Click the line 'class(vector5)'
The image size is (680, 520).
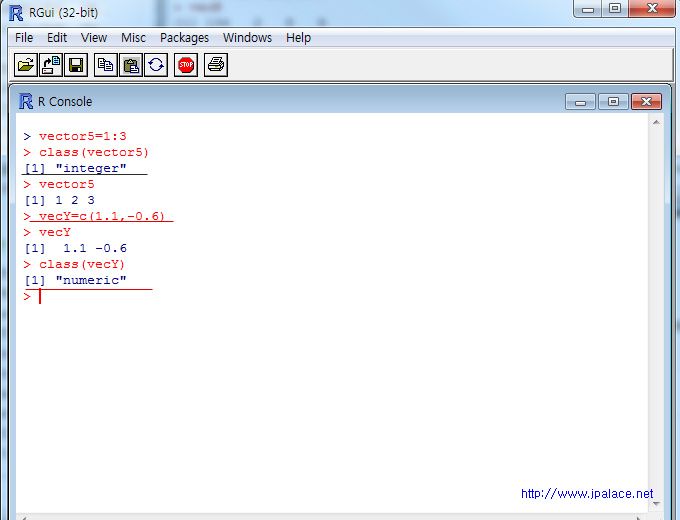[86, 152]
